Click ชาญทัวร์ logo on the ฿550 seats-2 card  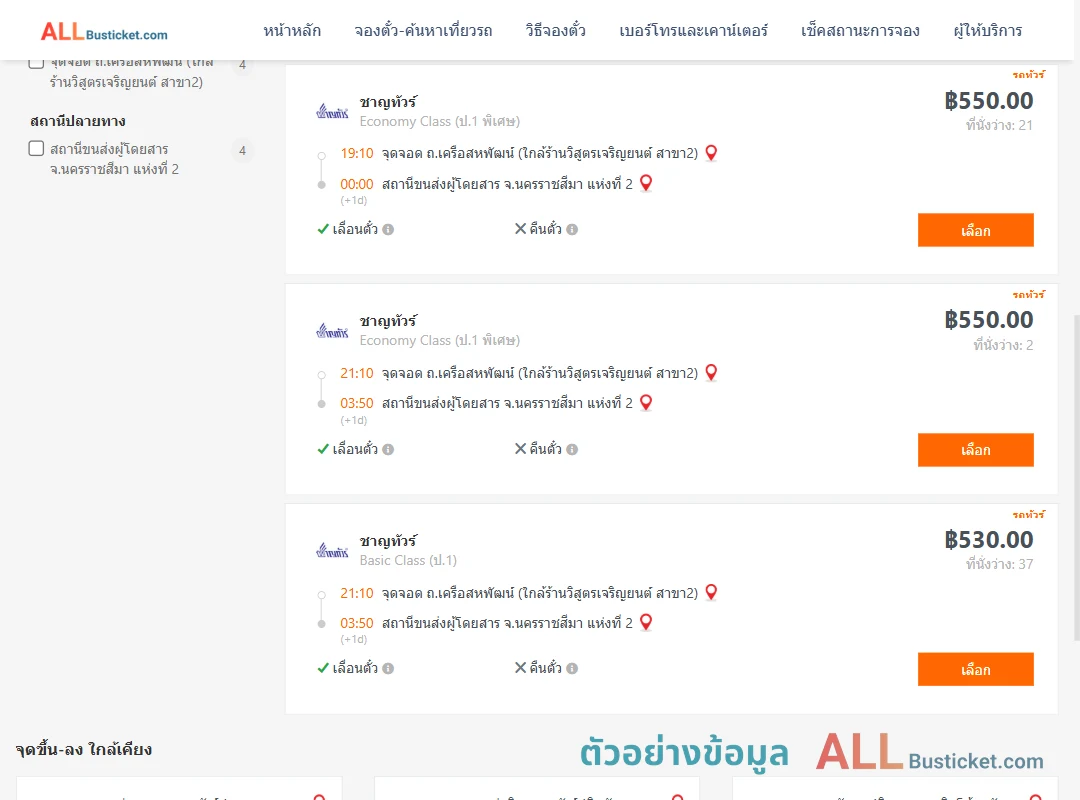click(x=332, y=331)
